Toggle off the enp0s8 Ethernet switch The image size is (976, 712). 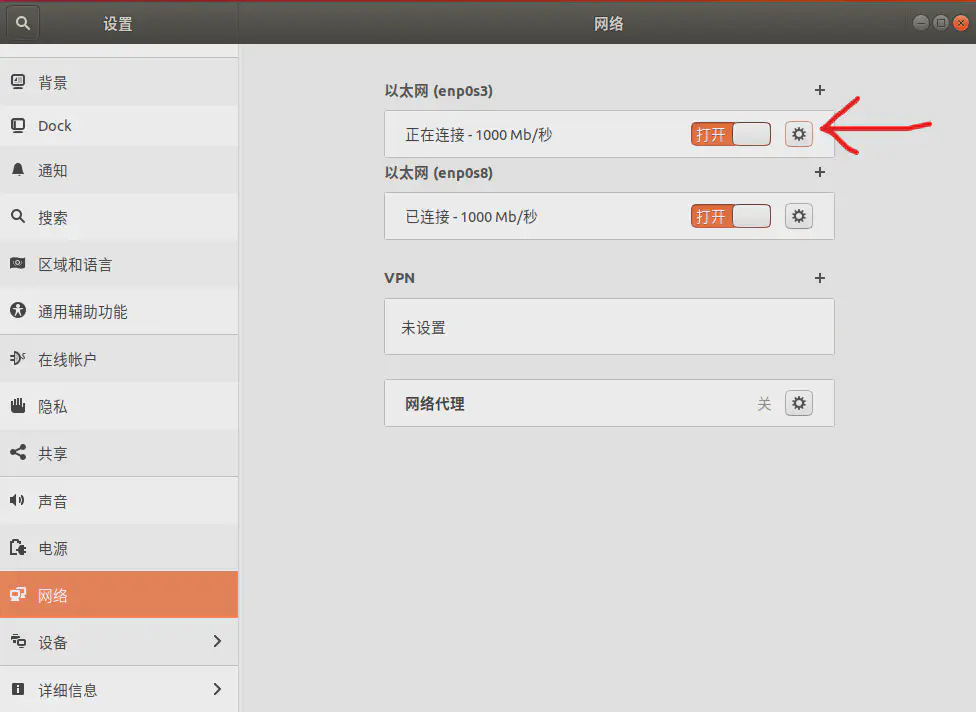tap(730, 216)
